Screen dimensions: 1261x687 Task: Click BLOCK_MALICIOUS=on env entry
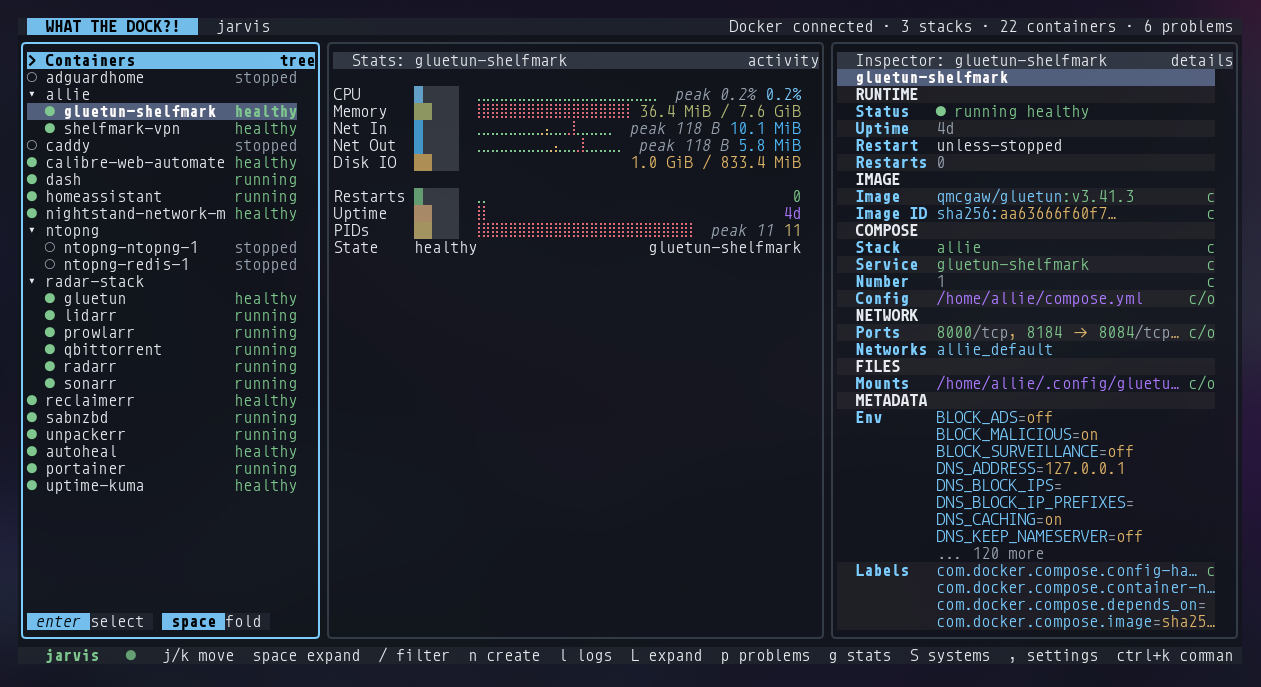[1017, 435]
